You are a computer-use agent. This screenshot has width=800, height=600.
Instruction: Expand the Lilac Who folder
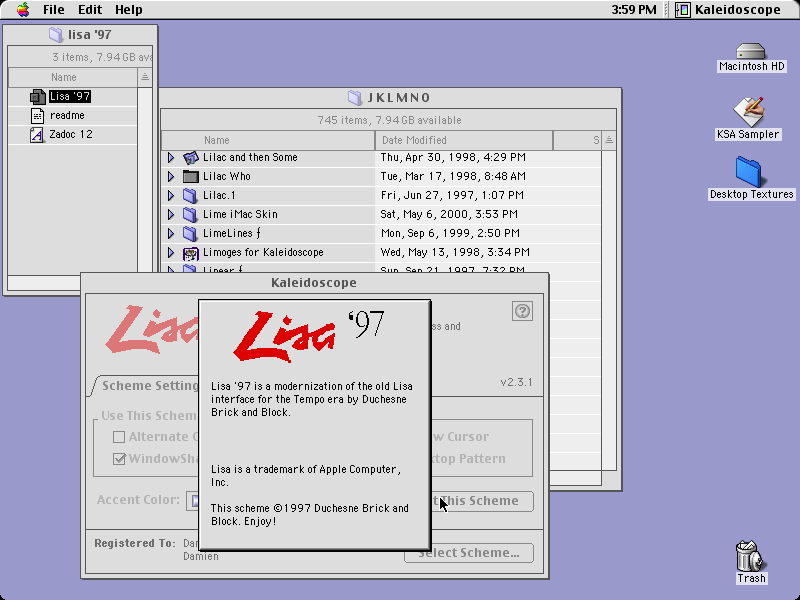pyautogui.click(x=171, y=177)
